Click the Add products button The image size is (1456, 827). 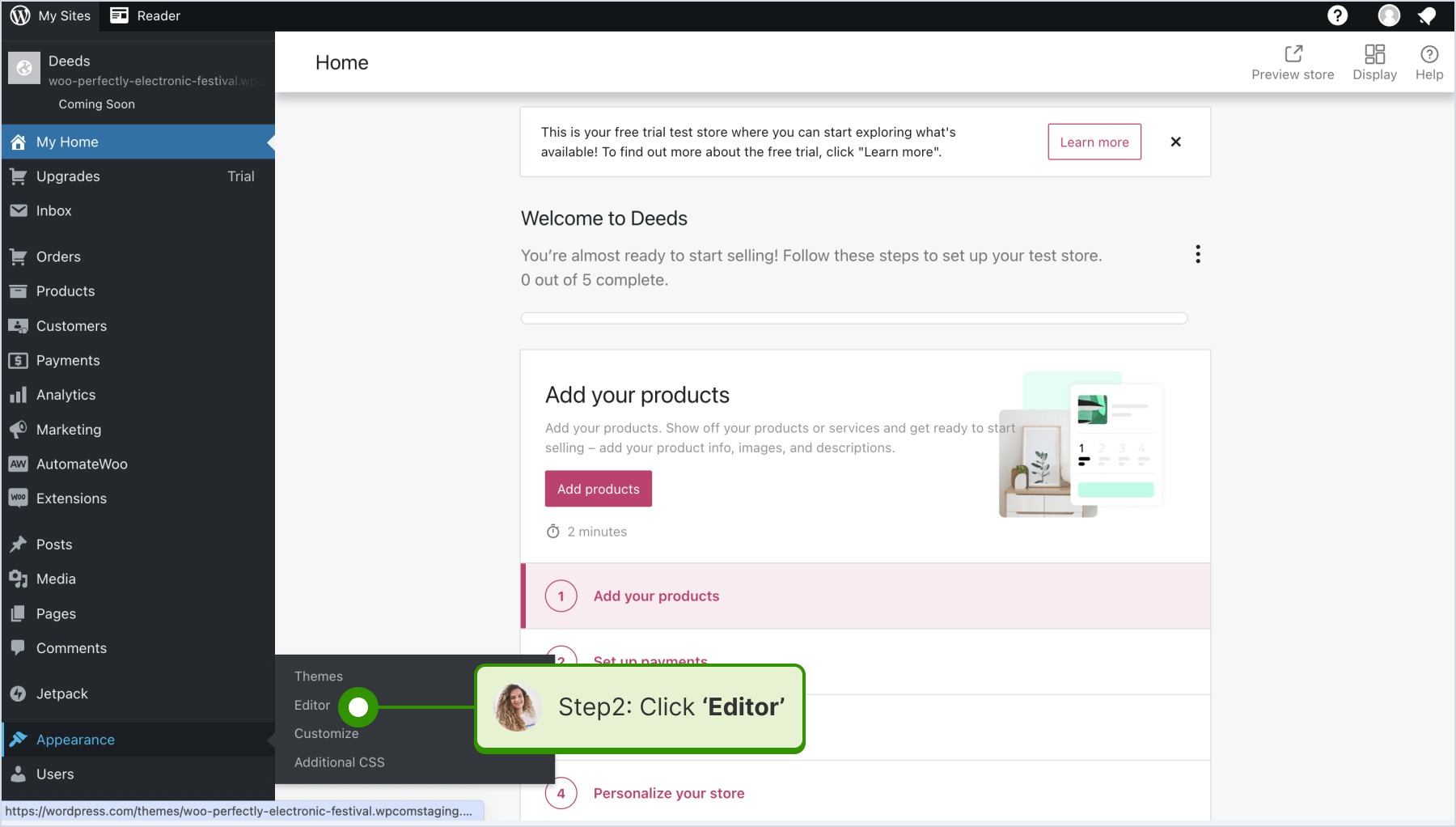(x=599, y=489)
